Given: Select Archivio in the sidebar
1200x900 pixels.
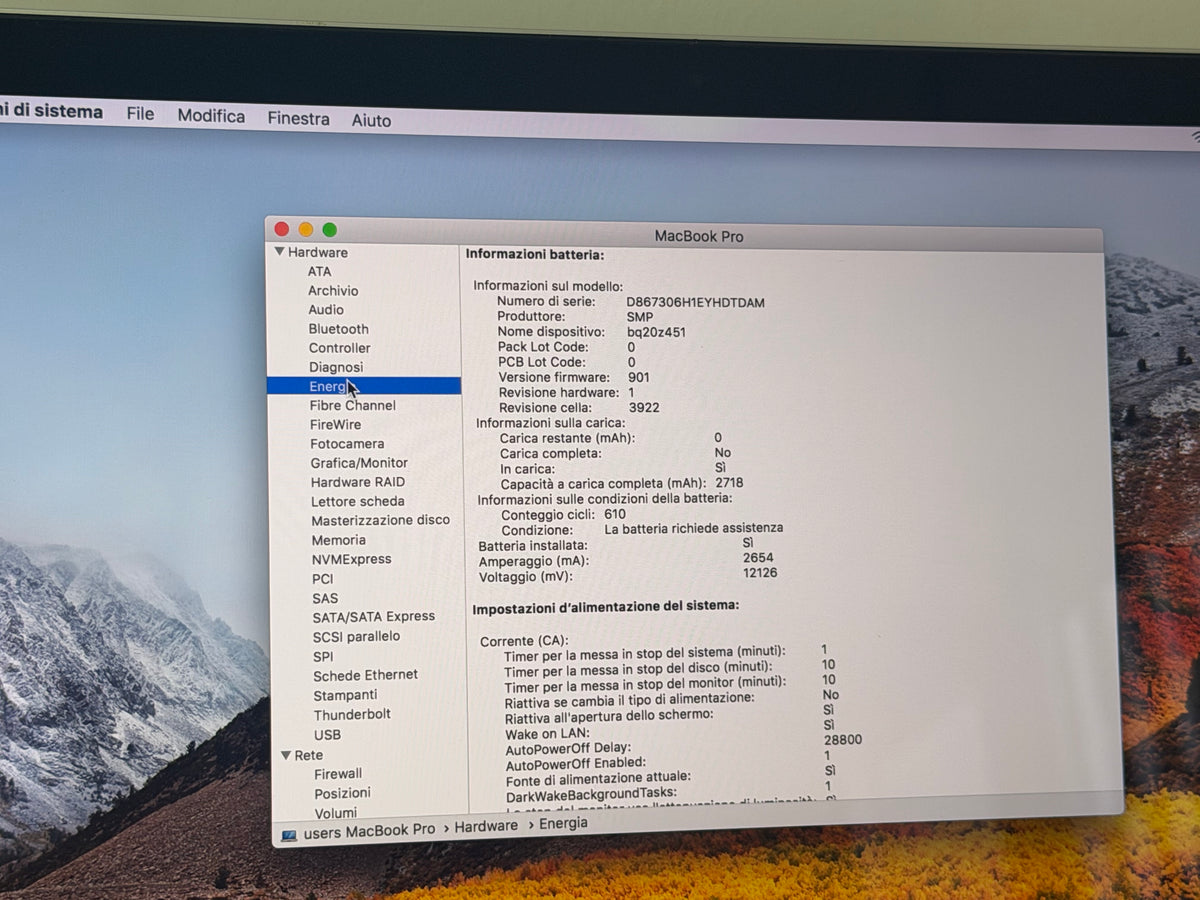Looking at the screenshot, I should (x=333, y=290).
